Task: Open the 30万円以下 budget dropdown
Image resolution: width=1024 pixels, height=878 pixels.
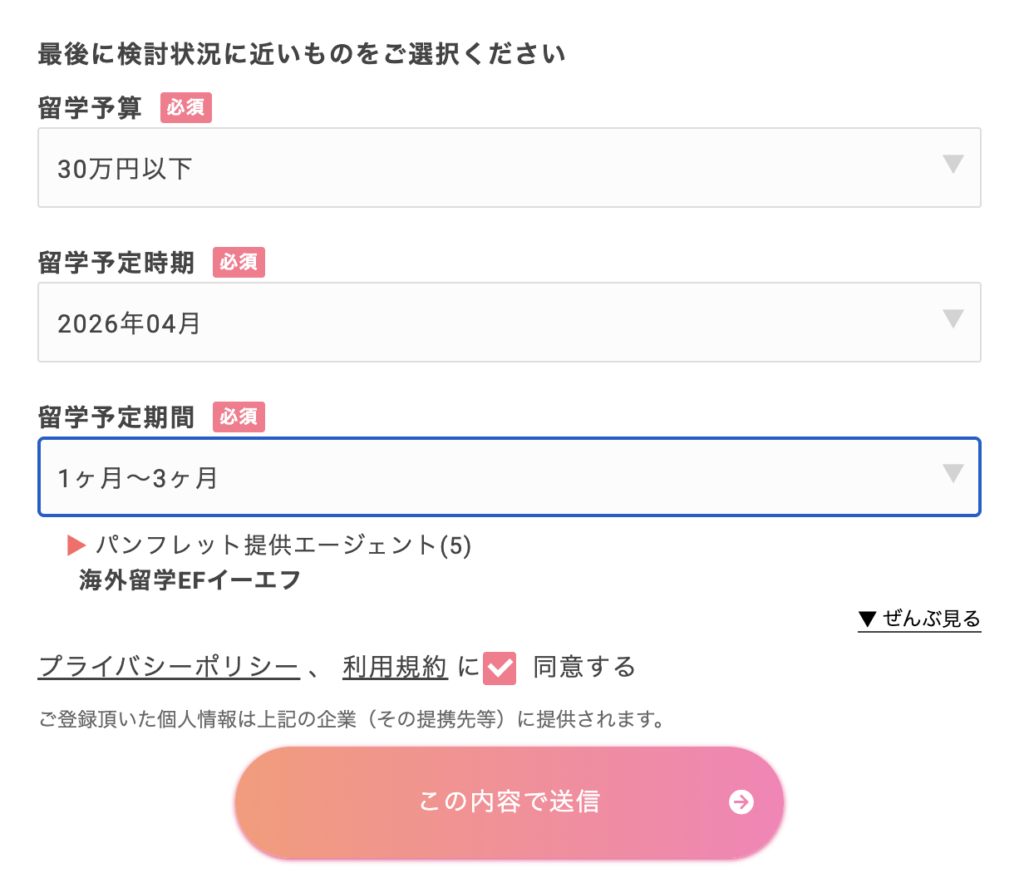Action: pyautogui.click(x=509, y=168)
